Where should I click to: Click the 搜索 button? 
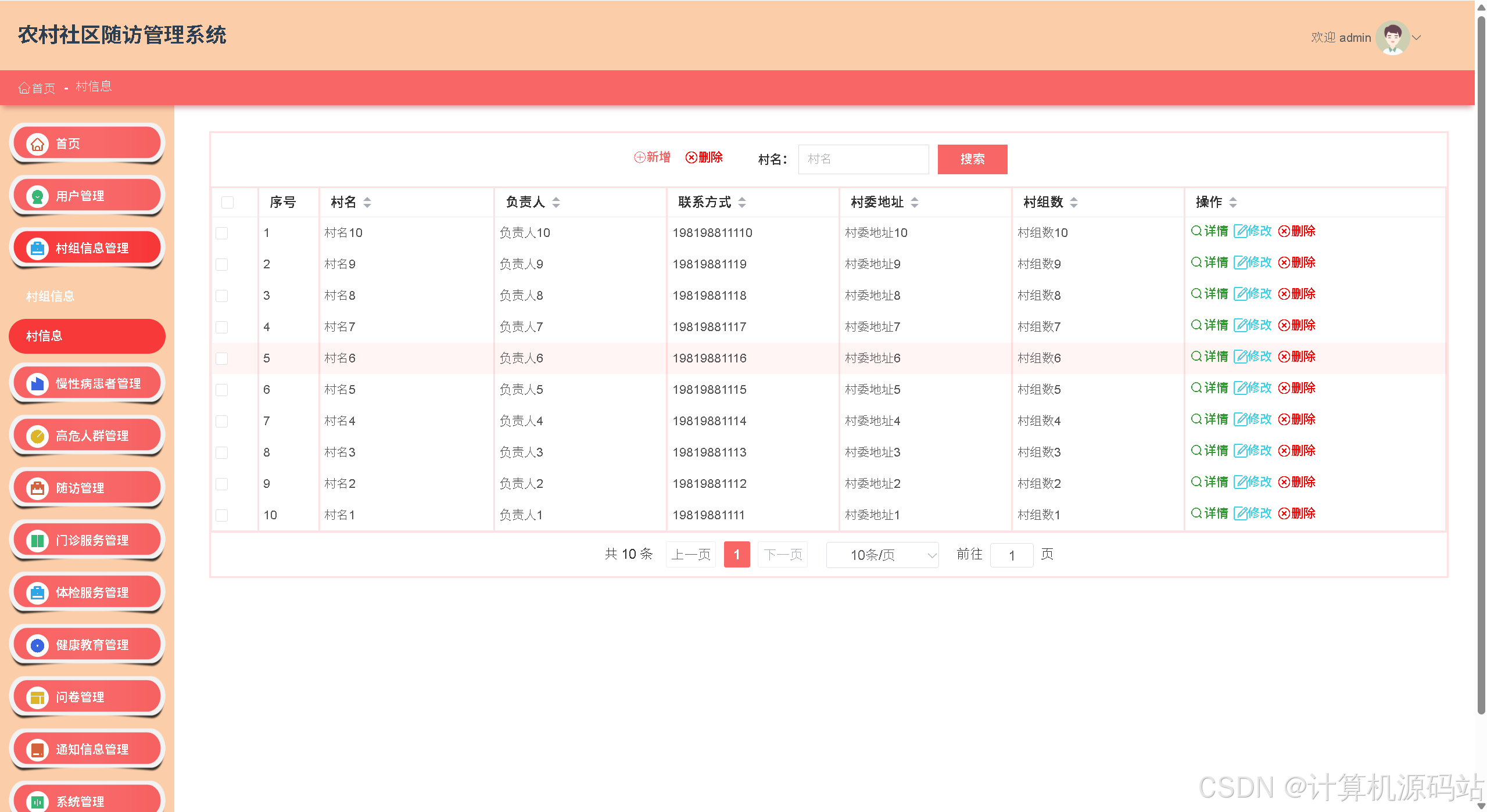[972, 159]
